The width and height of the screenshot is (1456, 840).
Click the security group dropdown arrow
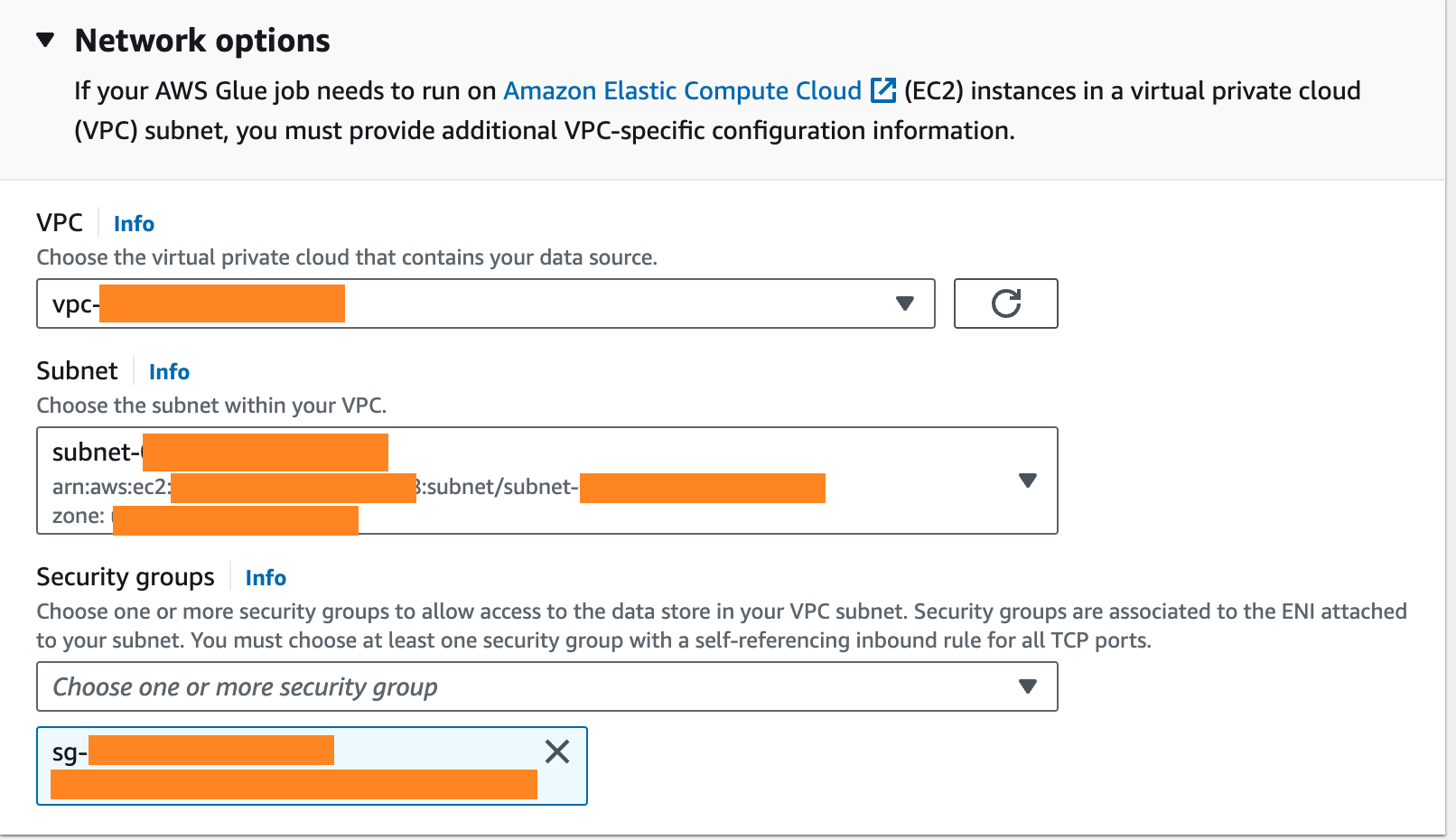point(1027,687)
